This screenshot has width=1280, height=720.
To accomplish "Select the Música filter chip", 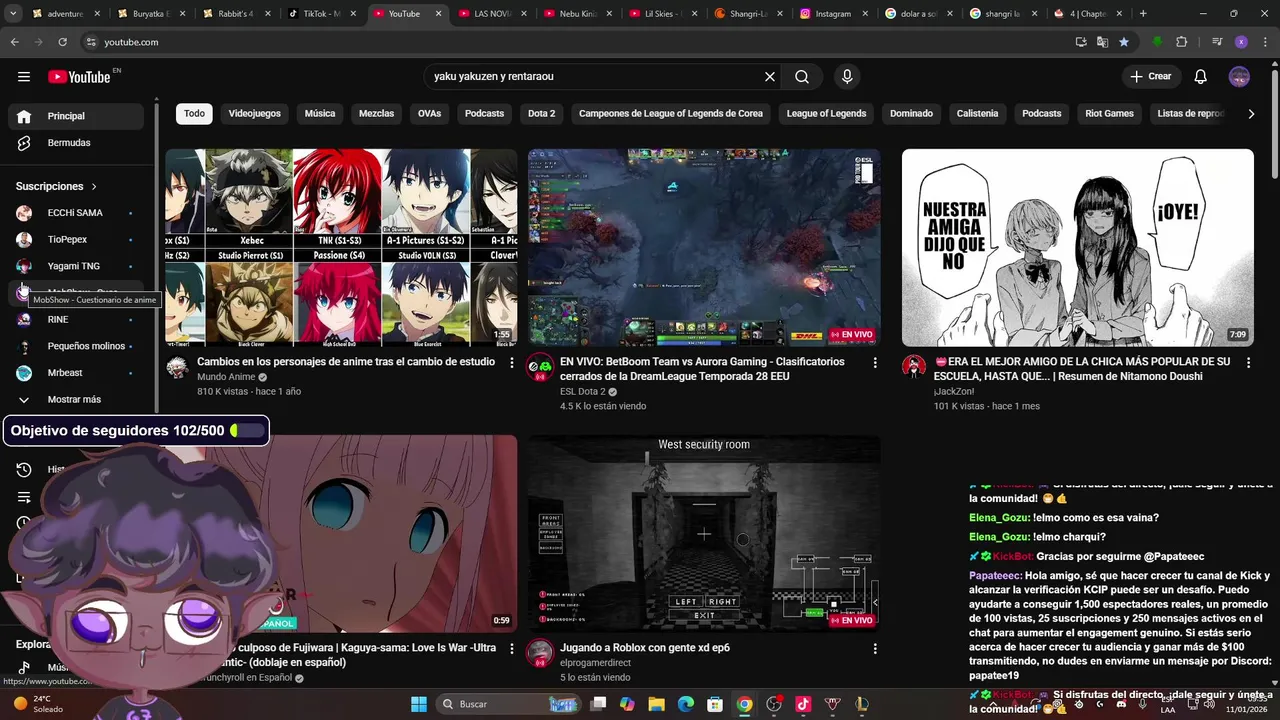I will [320, 114].
